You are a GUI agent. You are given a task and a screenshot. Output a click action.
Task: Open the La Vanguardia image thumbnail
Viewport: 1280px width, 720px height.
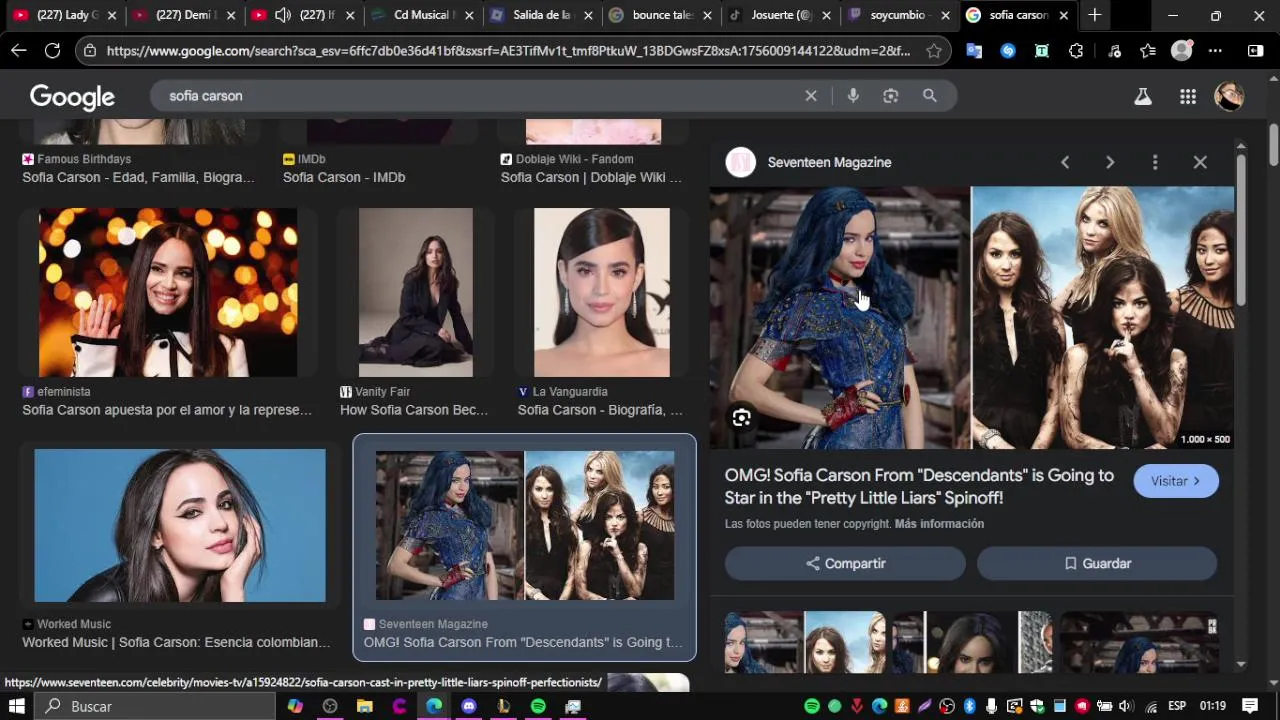pos(602,292)
